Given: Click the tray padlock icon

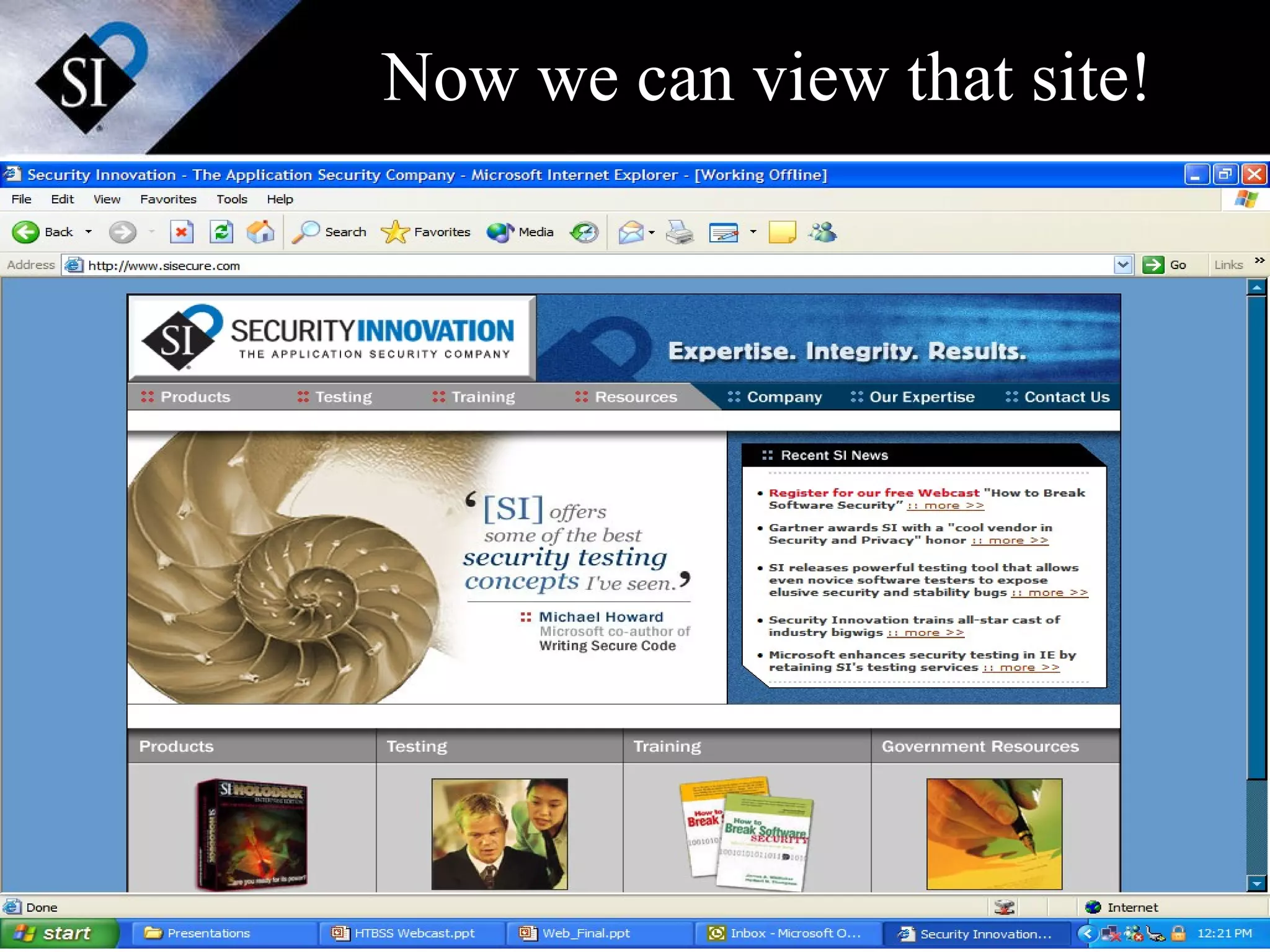Looking at the screenshot, I should pos(1178,933).
